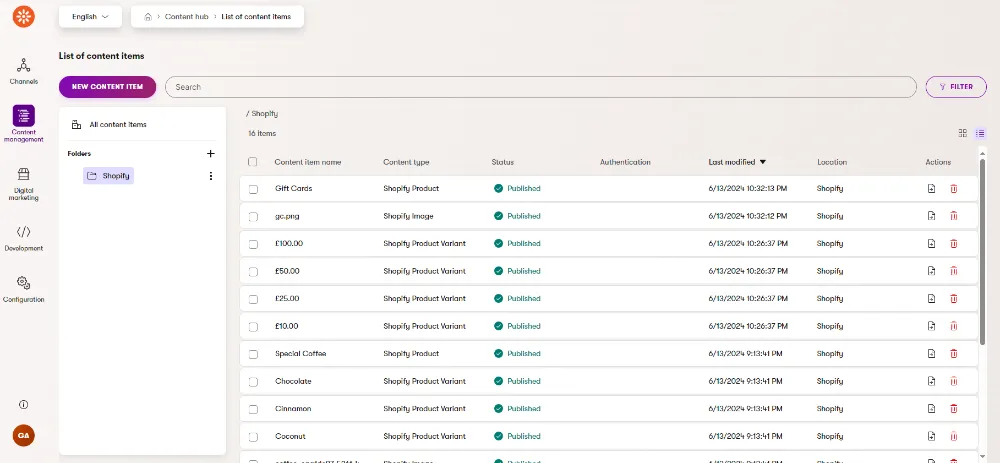
Task: Open Digital marketing in the sidebar
Action: tap(23, 181)
